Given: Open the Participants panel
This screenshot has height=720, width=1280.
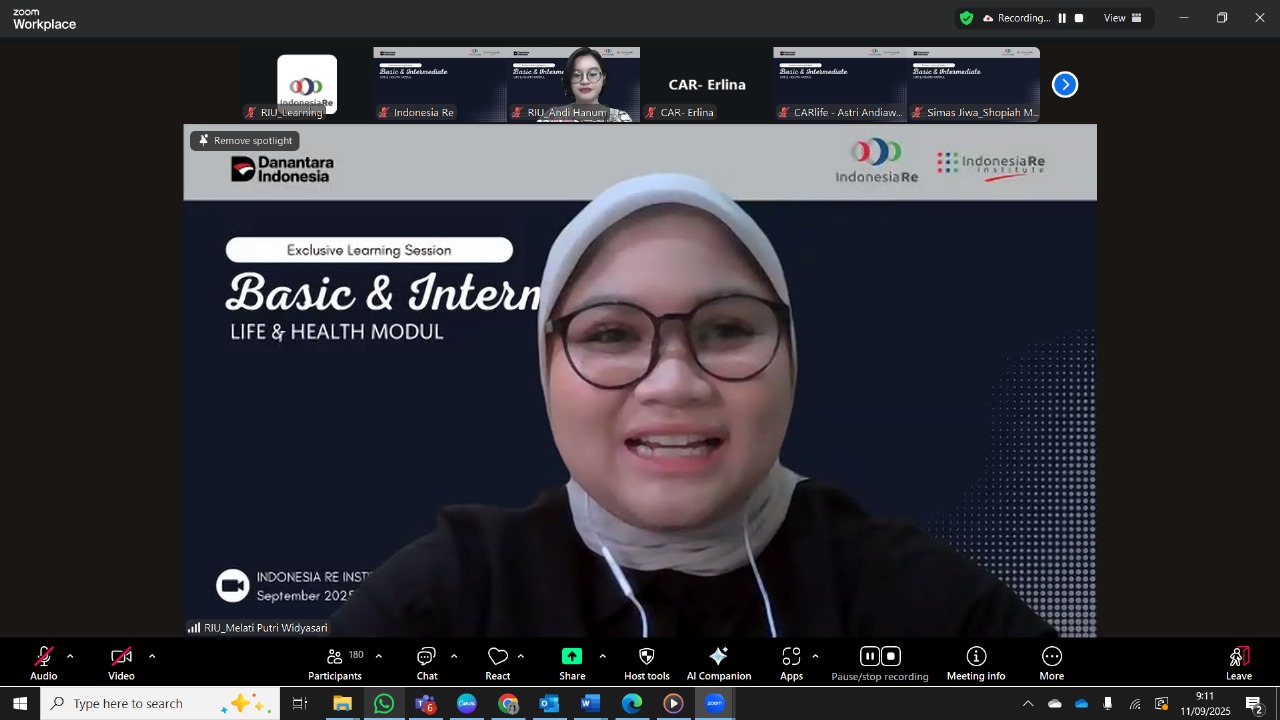Looking at the screenshot, I should tap(335, 662).
